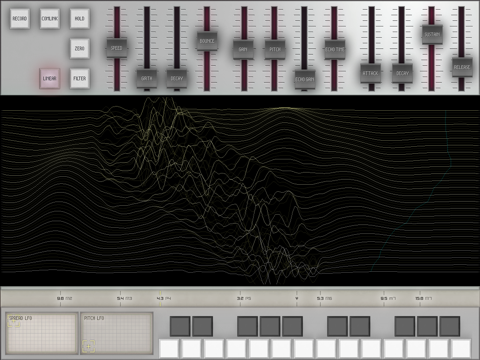Click the ZERO button

pos(80,49)
